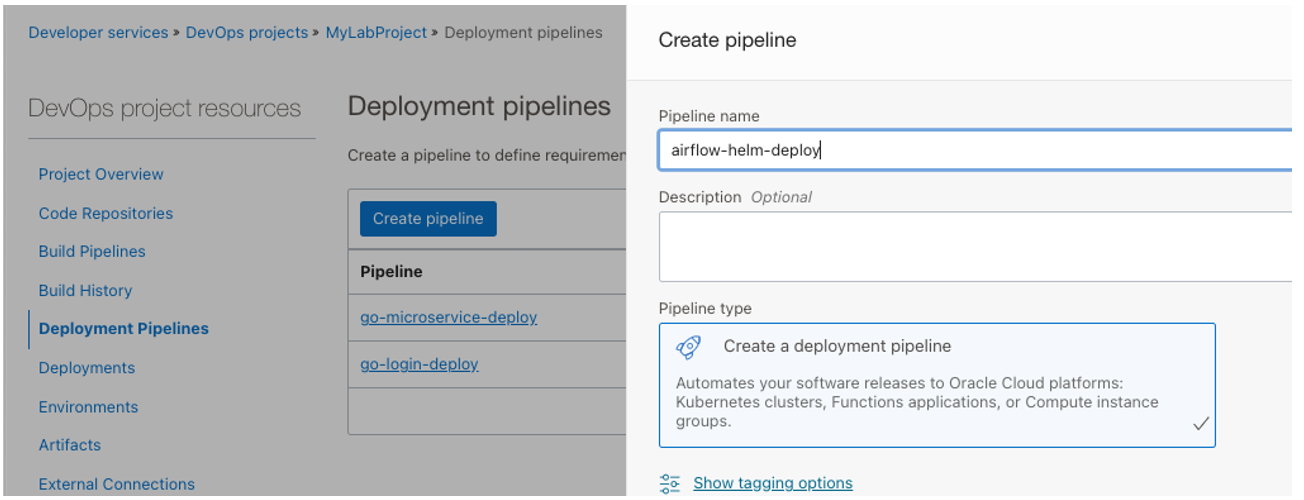Click the rocket icon in pipeline type card

(x=688, y=347)
